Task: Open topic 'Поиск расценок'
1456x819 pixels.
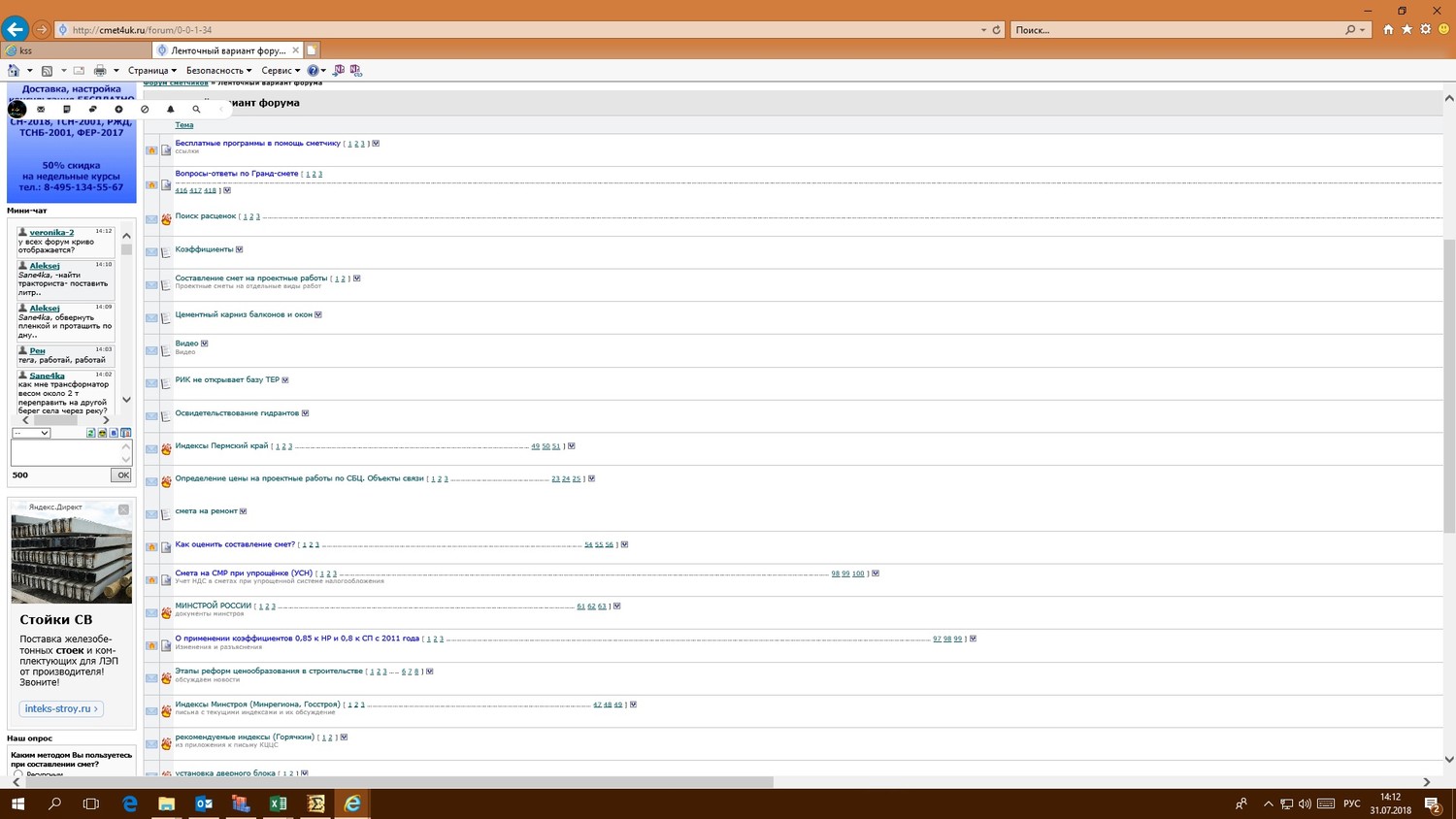Action: (x=206, y=216)
